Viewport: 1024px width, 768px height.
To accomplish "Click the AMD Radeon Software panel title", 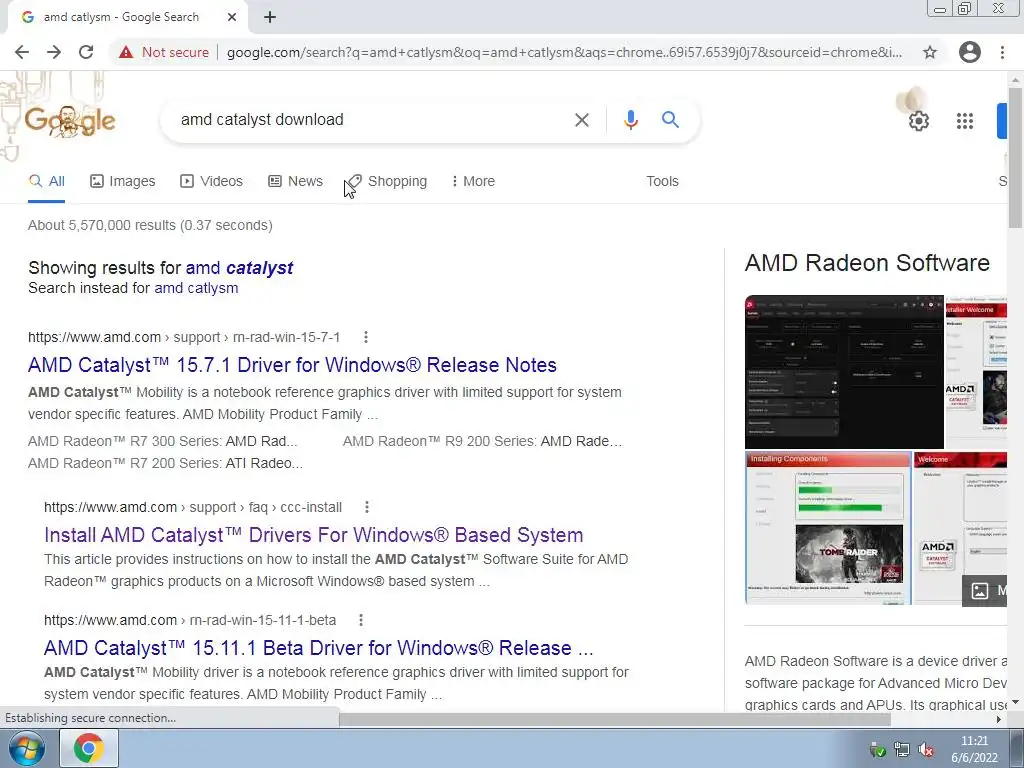I will 867,263.
